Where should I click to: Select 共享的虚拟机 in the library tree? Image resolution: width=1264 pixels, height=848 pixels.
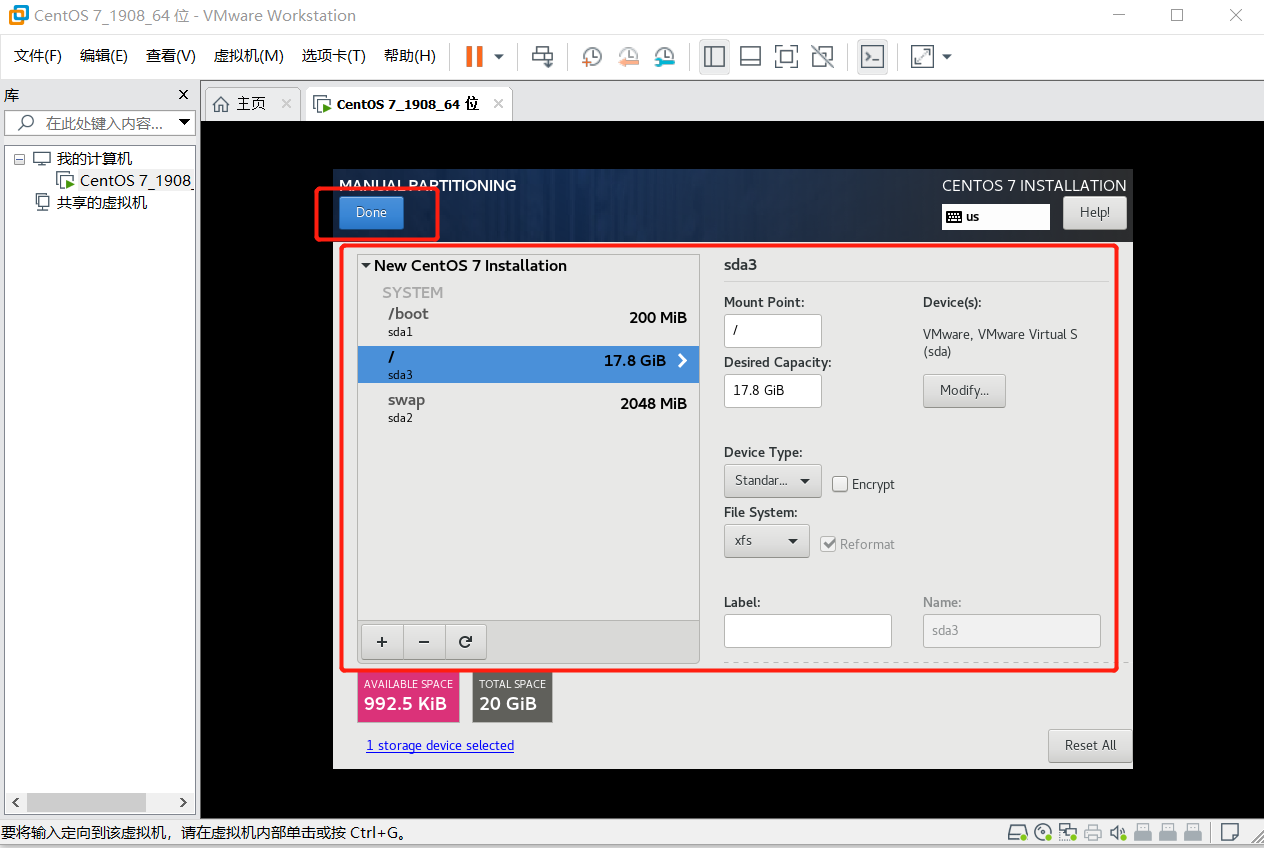[102, 203]
